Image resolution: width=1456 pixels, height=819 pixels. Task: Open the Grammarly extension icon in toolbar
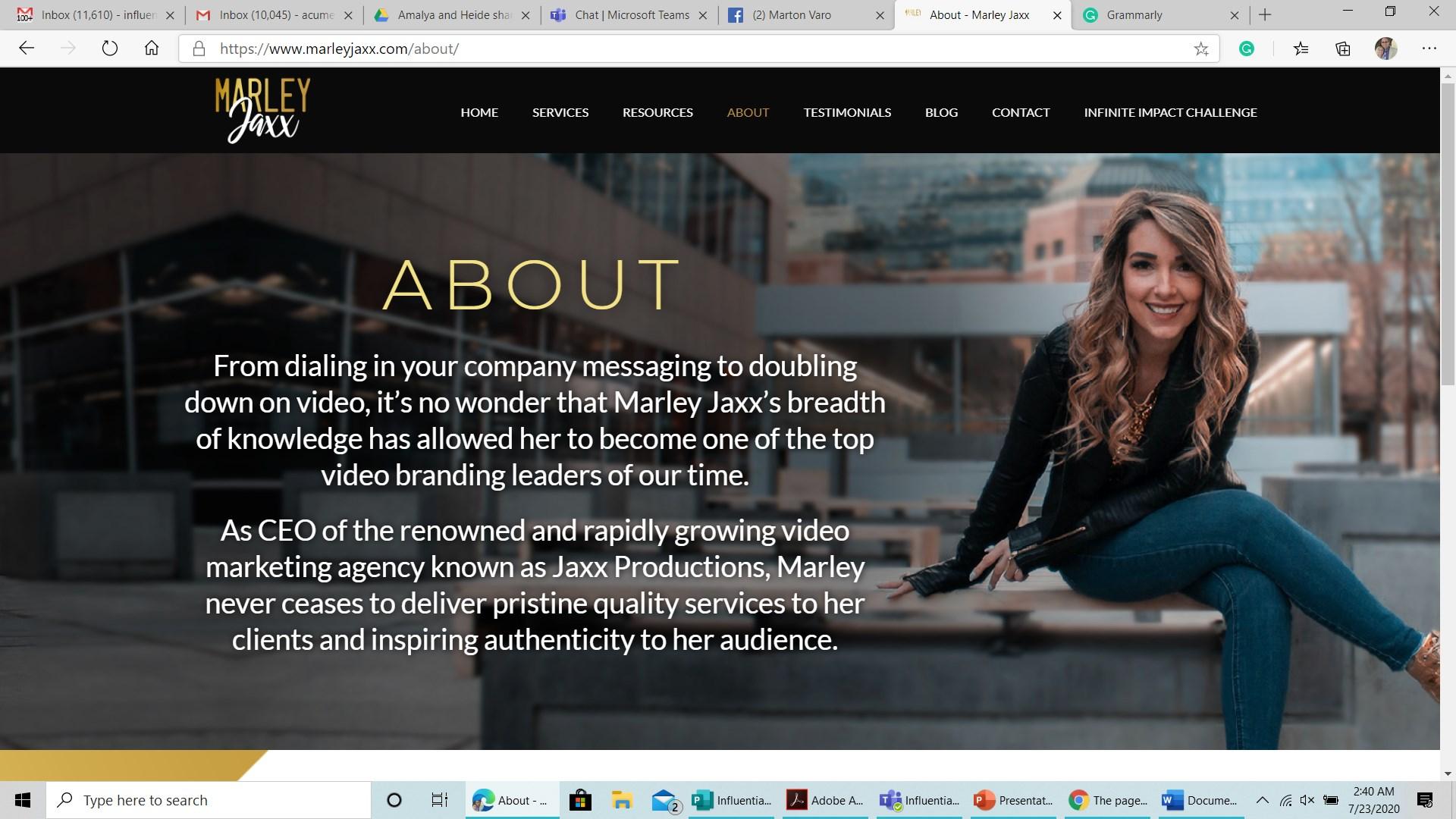[x=1246, y=49]
